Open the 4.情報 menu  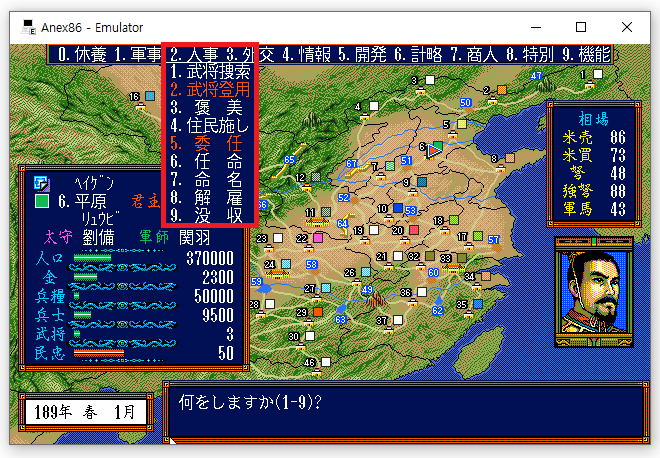[x=306, y=54]
